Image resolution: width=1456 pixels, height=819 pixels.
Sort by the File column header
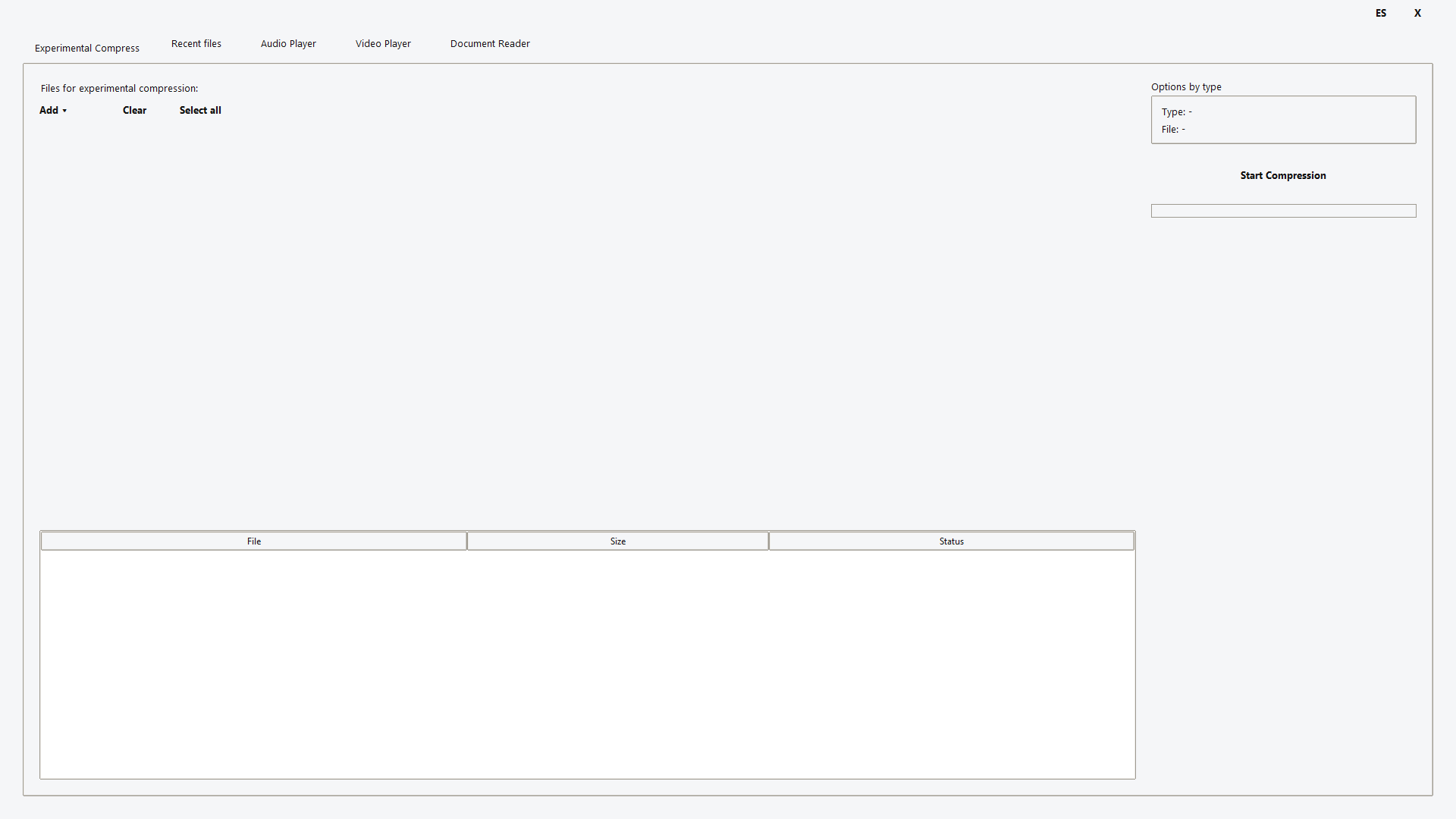click(x=254, y=541)
